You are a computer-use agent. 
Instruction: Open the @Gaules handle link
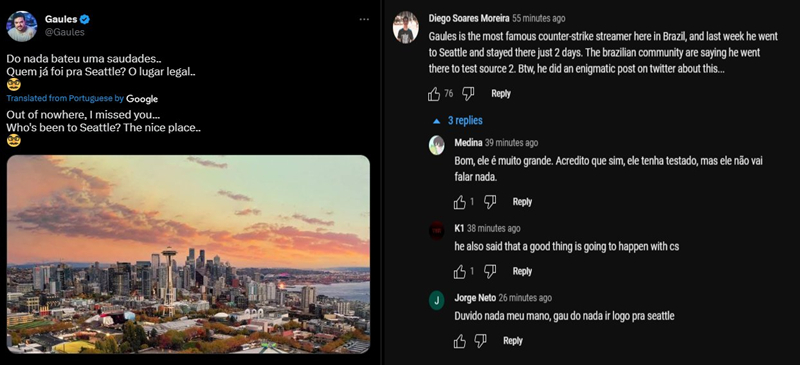click(65, 32)
